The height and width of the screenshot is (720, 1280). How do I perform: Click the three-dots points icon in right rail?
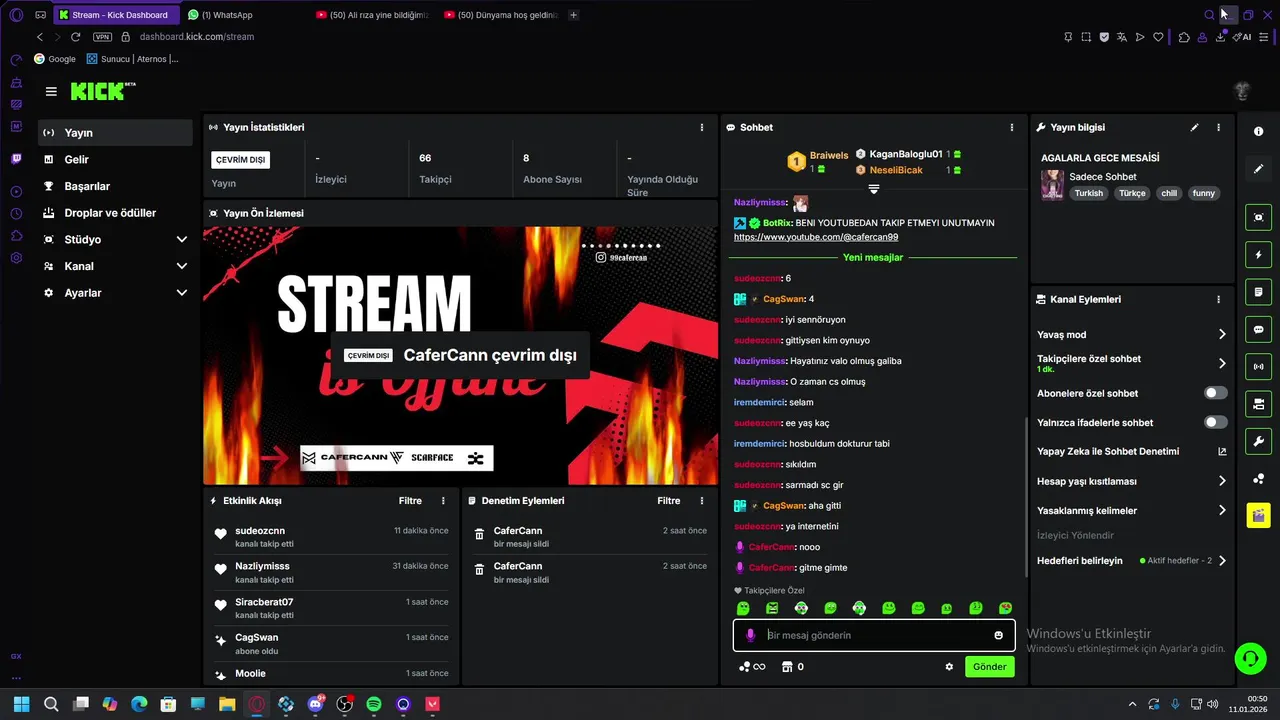tap(1258, 479)
